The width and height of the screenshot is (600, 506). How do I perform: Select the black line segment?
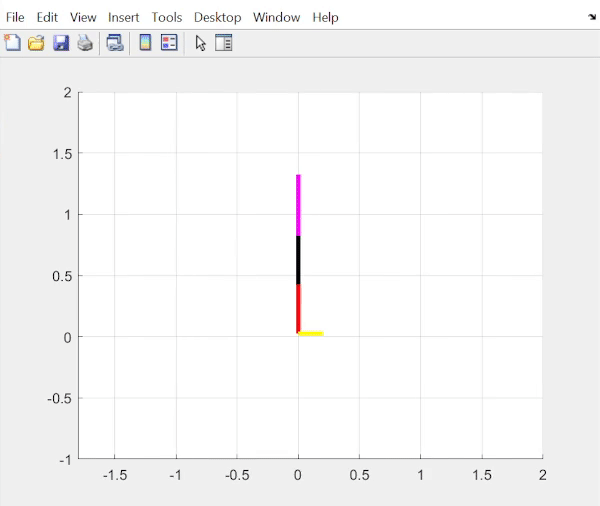tap(298, 260)
